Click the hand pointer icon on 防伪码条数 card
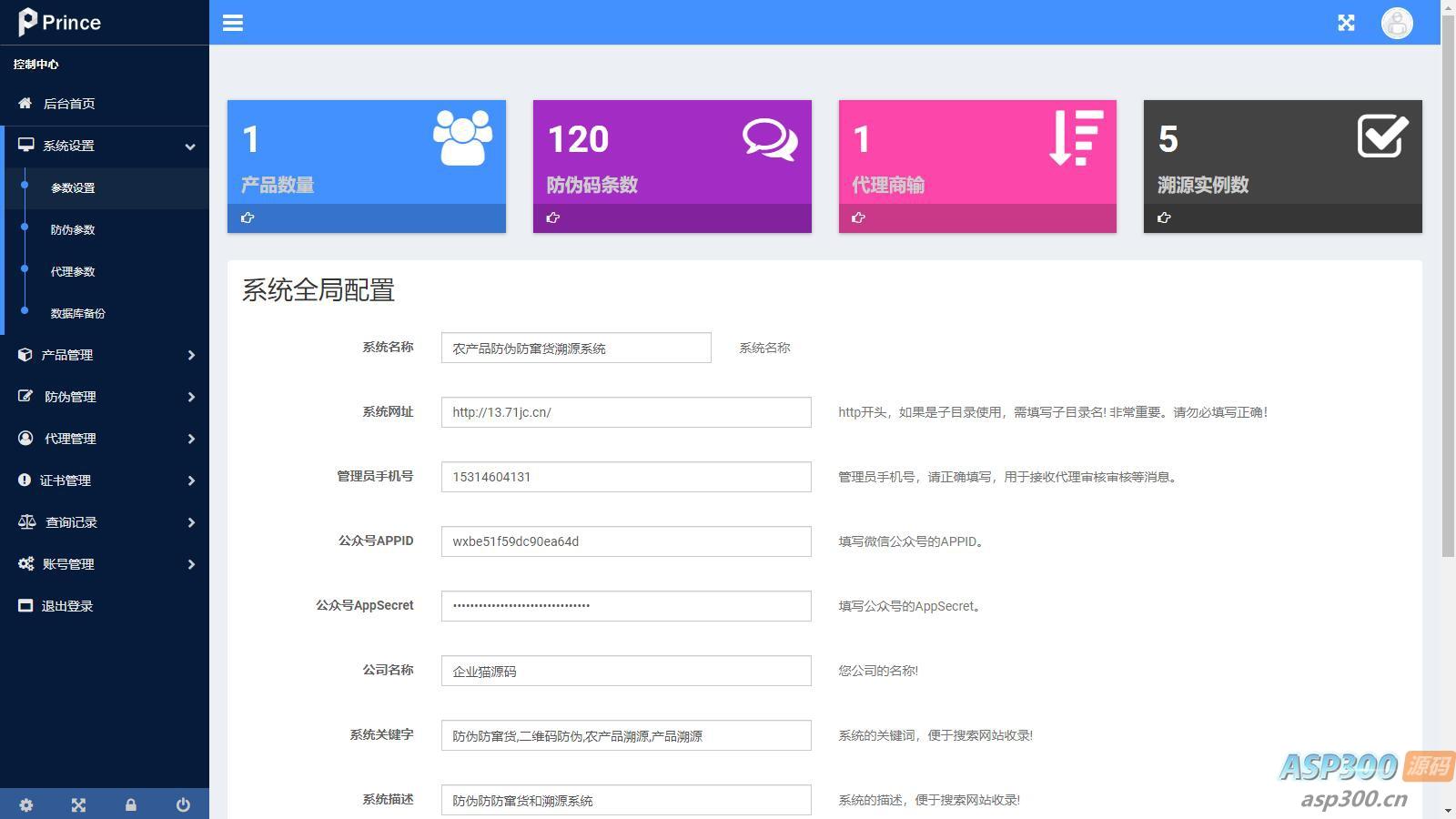1456x819 pixels. pyautogui.click(x=553, y=217)
